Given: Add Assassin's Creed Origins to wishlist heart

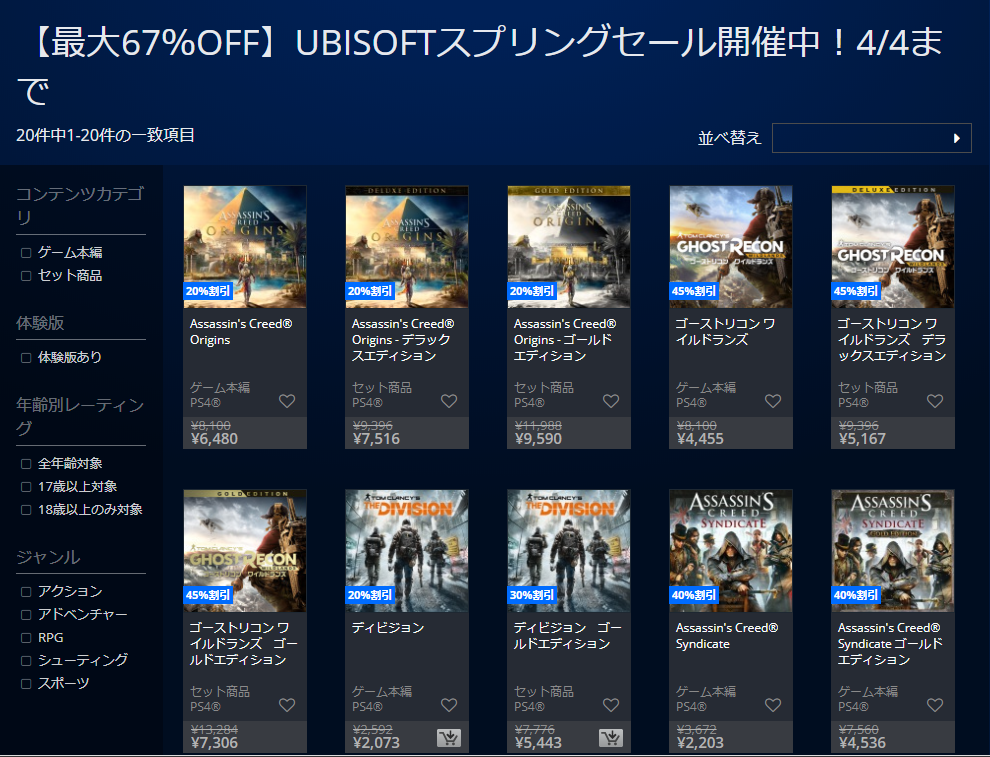Looking at the screenshot, I should tap(287, 401).
